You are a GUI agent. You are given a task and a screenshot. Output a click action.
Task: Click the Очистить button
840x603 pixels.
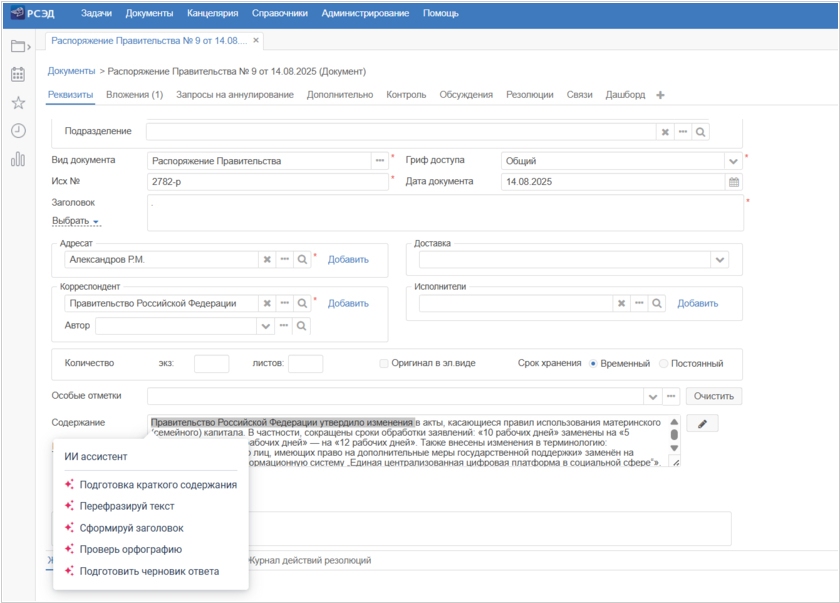point(714,396)
